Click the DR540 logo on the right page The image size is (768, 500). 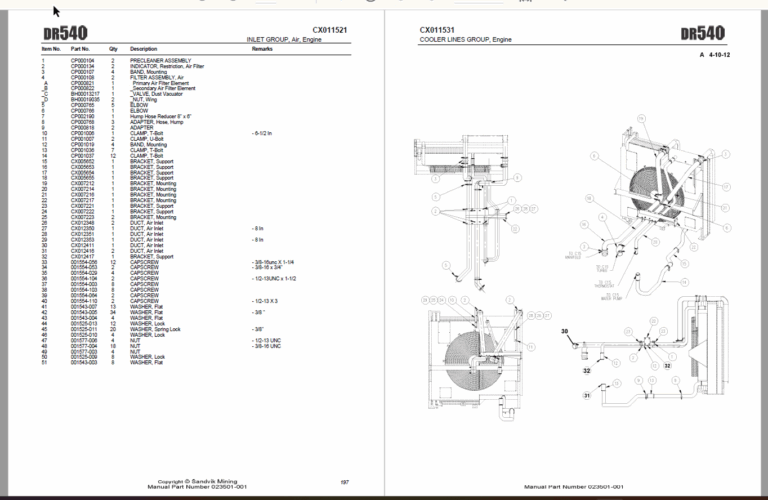click(702, 33)
